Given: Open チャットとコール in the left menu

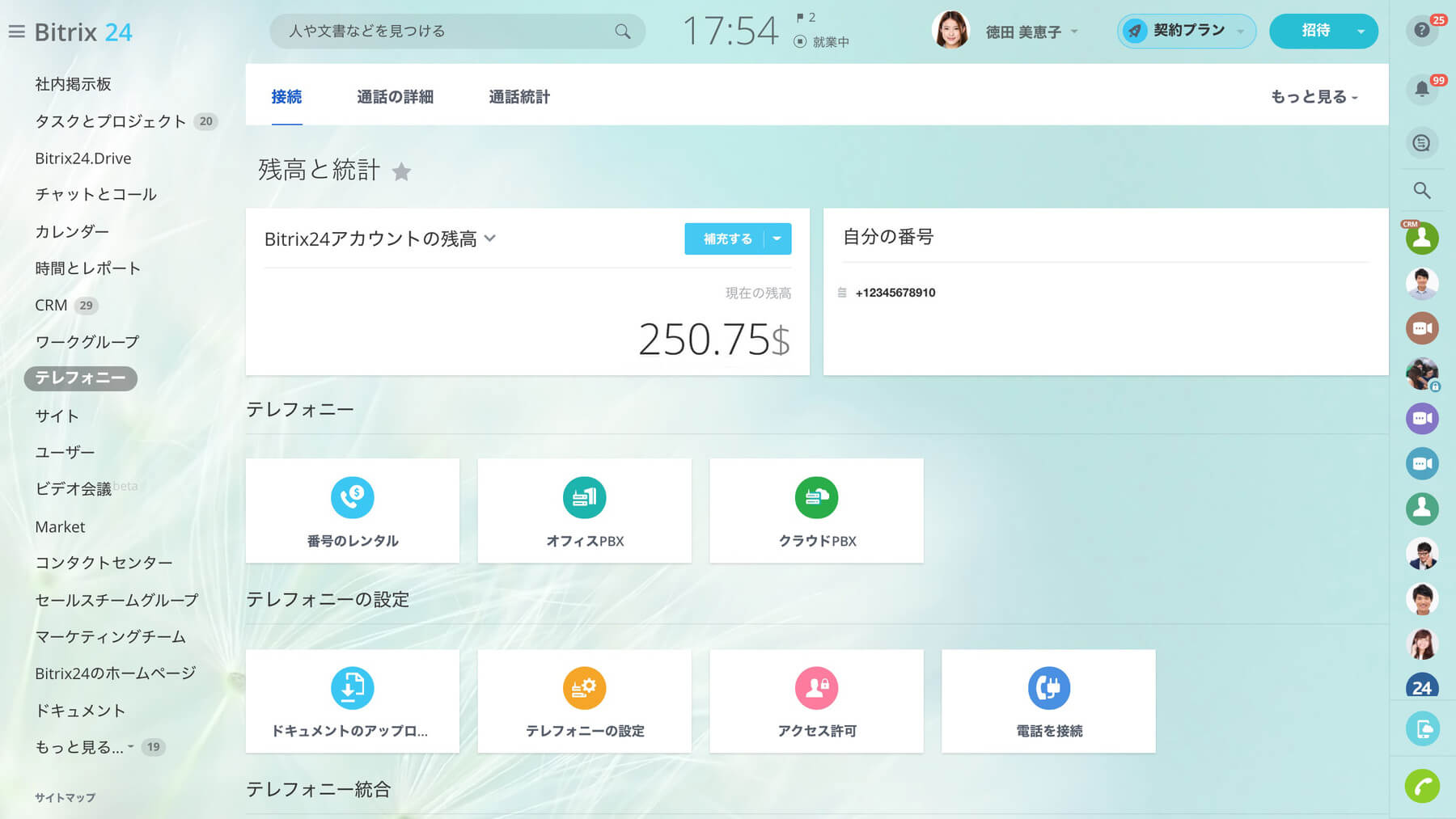Looking at the screenshot, I should [95, 194].
